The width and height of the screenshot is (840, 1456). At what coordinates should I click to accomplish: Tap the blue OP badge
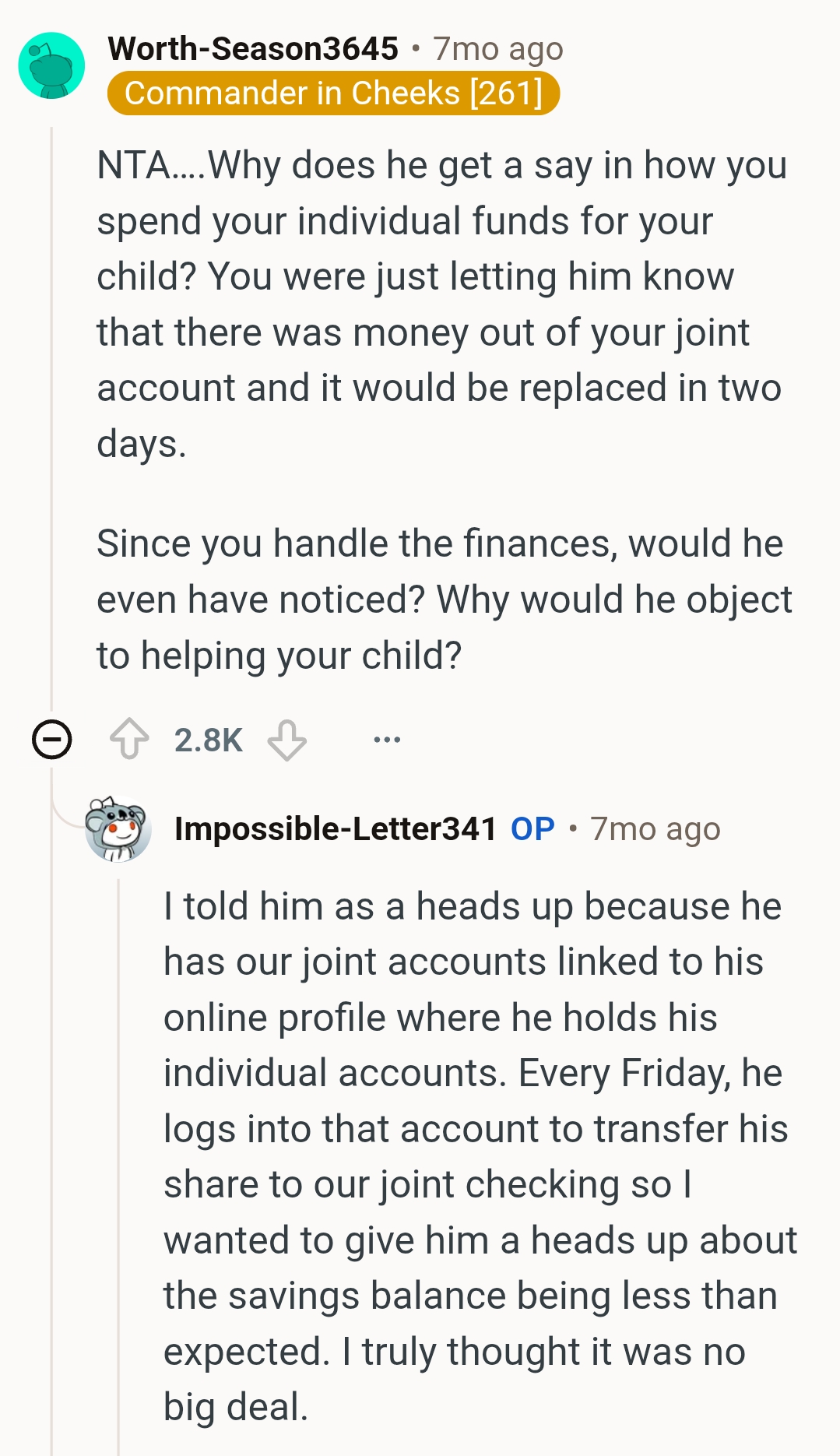[532, 829]
